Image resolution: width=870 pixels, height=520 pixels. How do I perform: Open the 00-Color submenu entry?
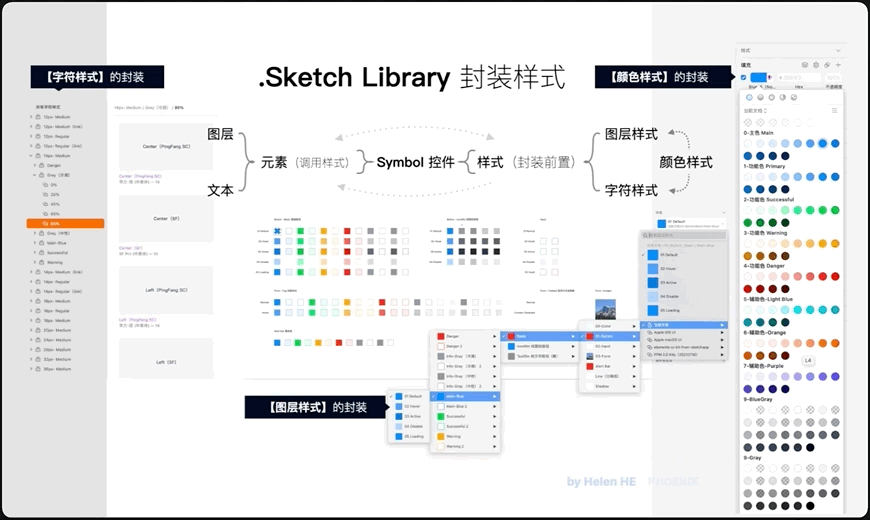coord(609,326)
